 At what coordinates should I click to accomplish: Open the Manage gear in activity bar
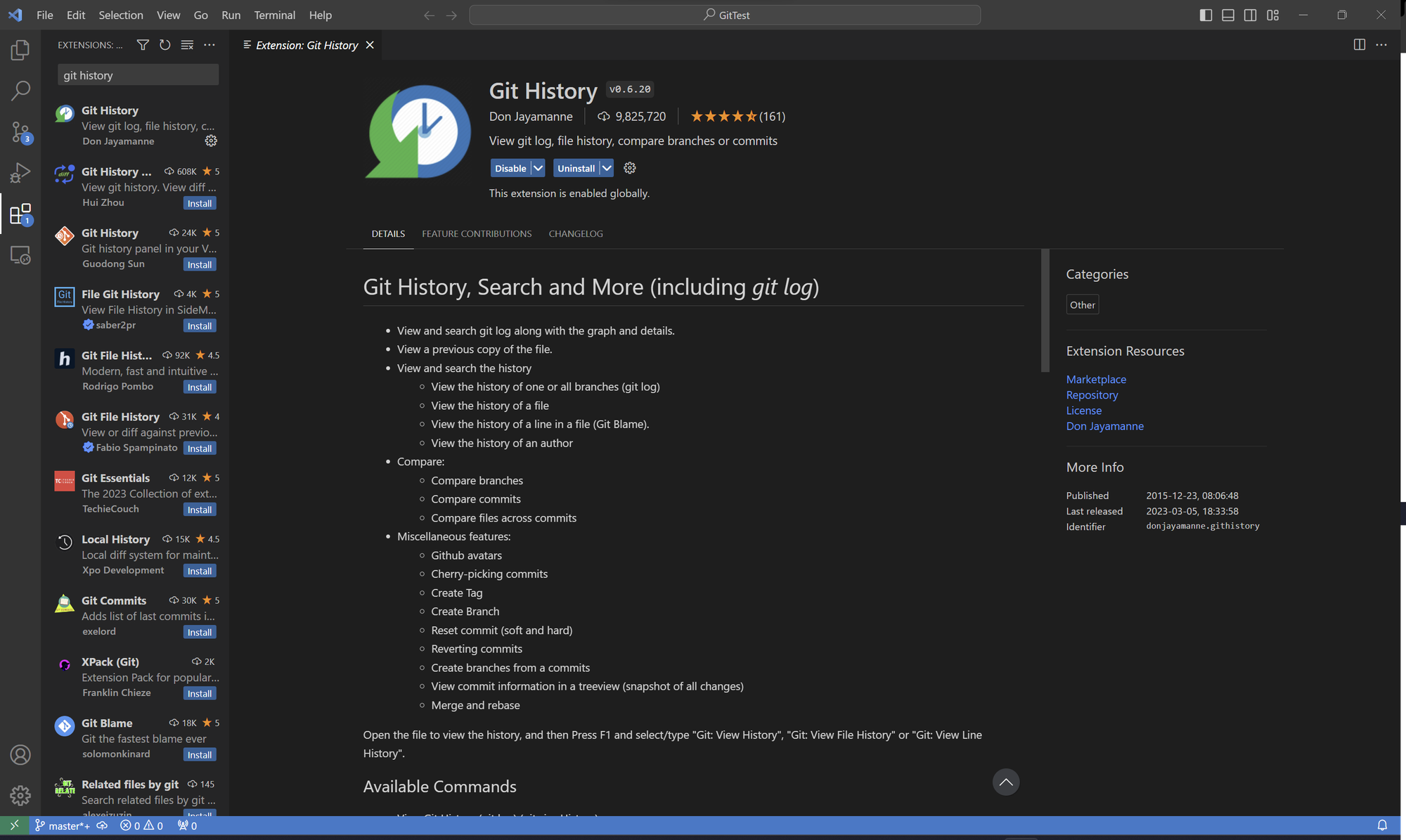coord(20,795)
